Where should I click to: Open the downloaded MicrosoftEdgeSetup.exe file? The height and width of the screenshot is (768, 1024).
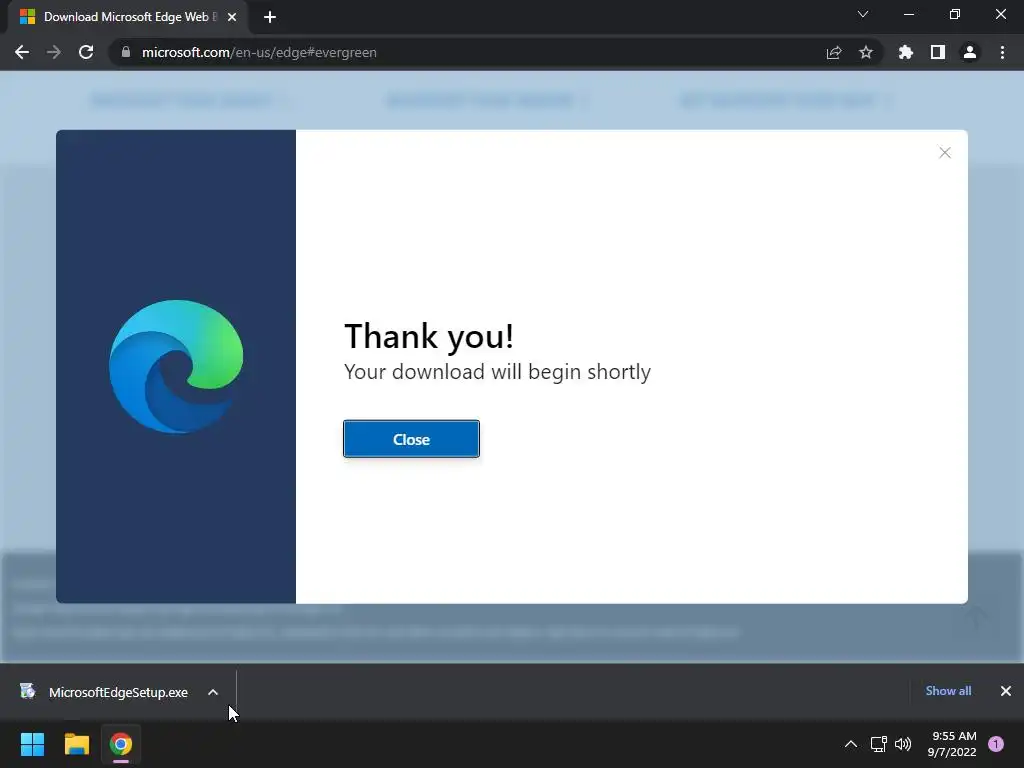coord(118,692)
